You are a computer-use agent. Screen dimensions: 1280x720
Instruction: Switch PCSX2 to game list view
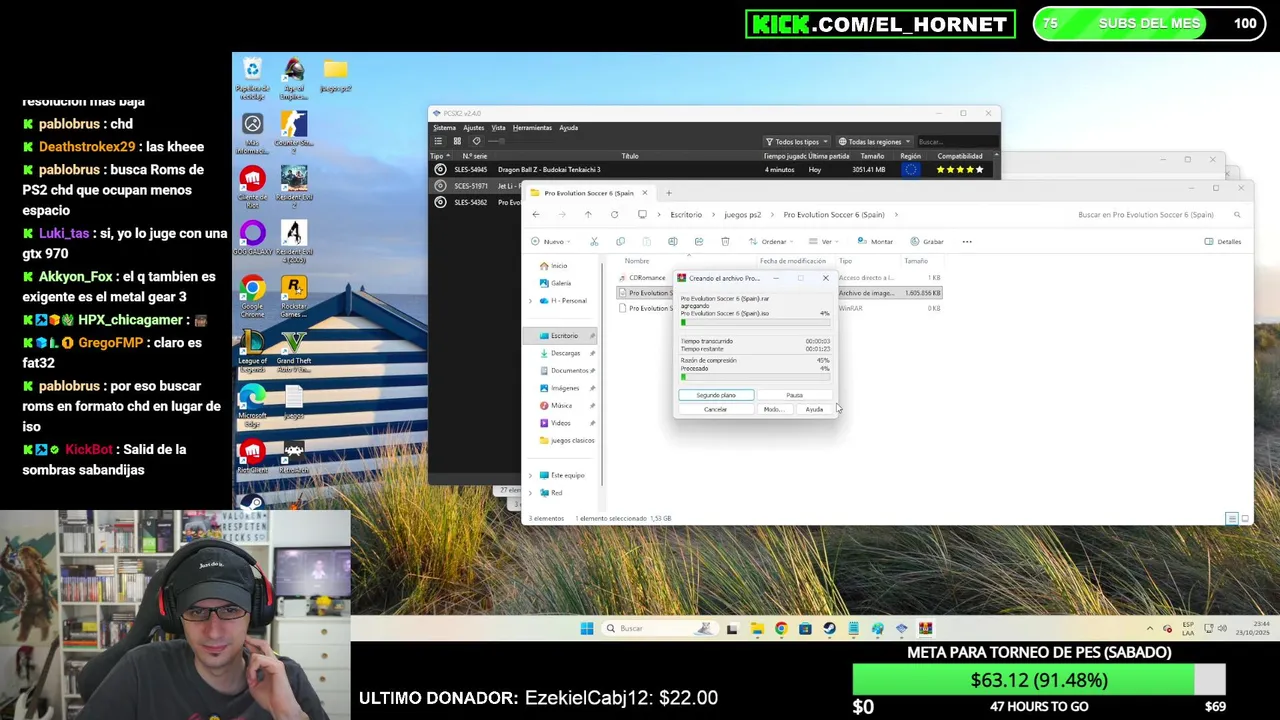point(438,141)
